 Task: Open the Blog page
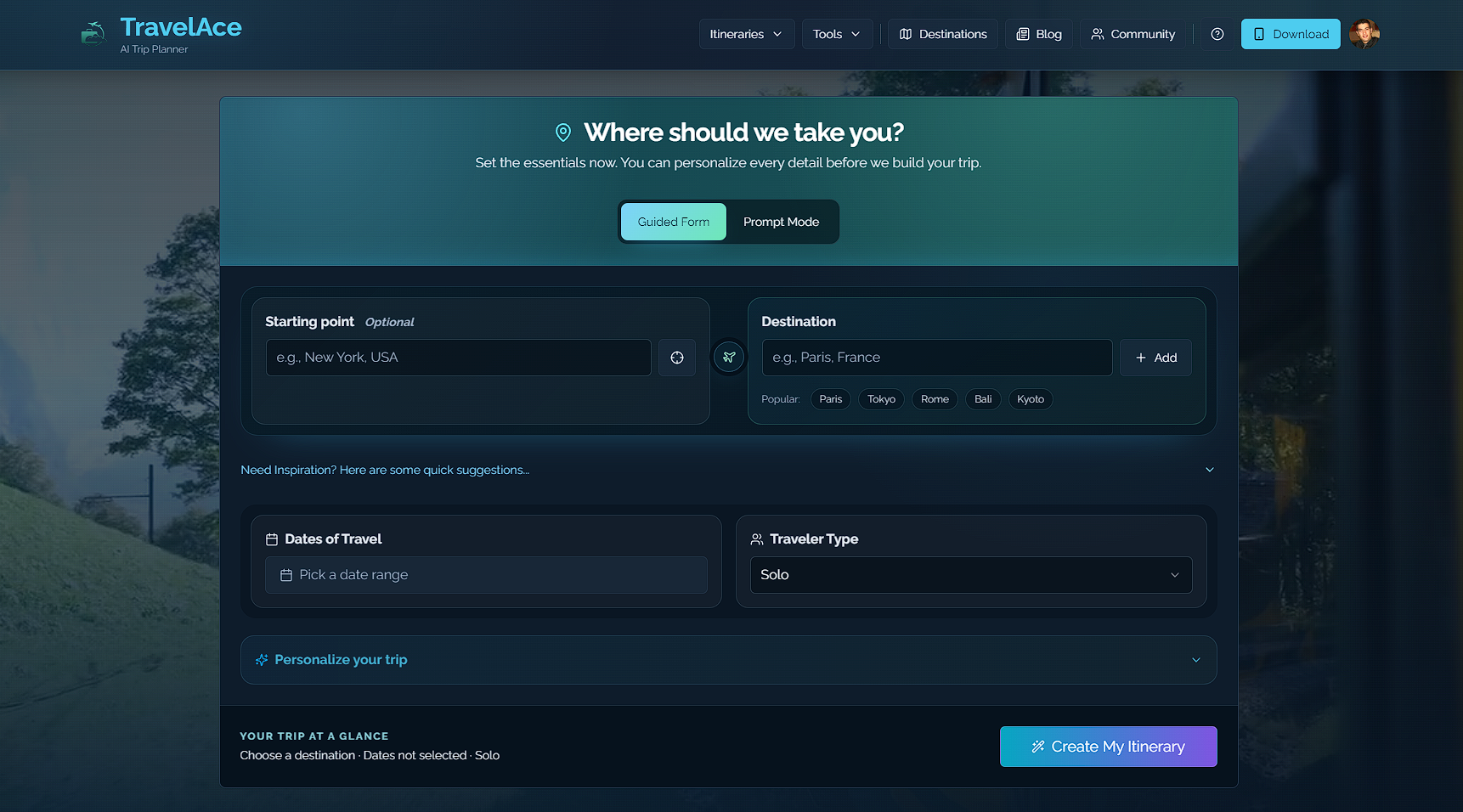click(x=1038, y=34)
